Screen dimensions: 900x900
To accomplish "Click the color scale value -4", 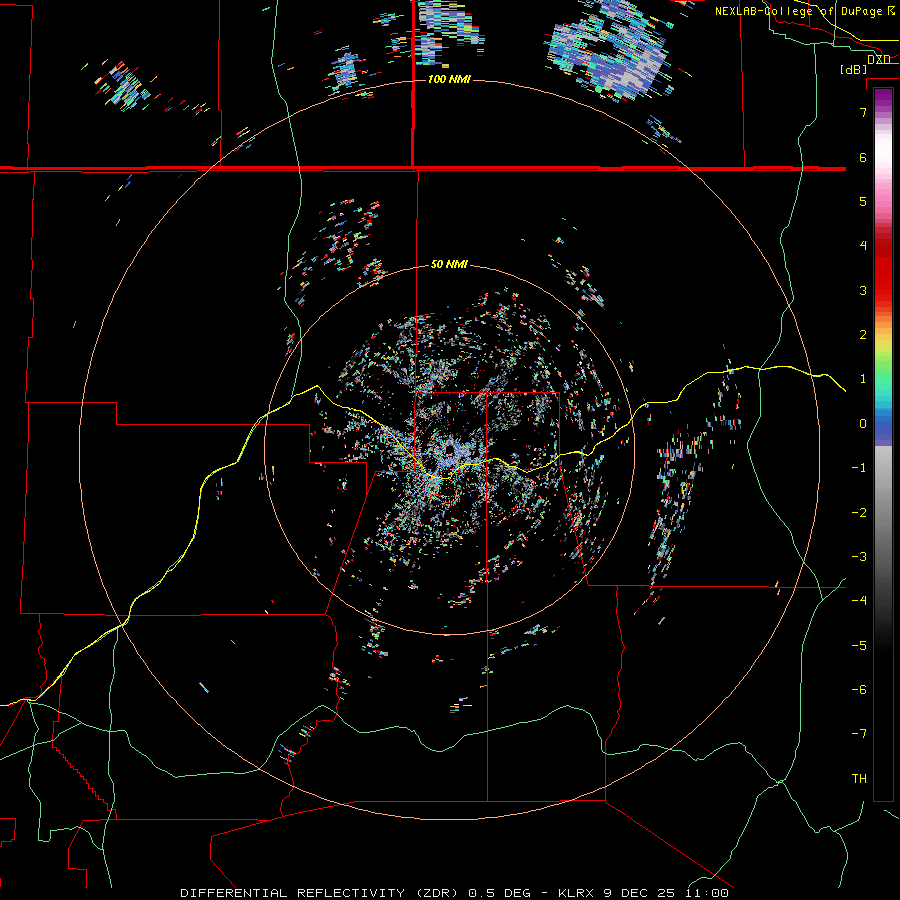I will point(859,601).
